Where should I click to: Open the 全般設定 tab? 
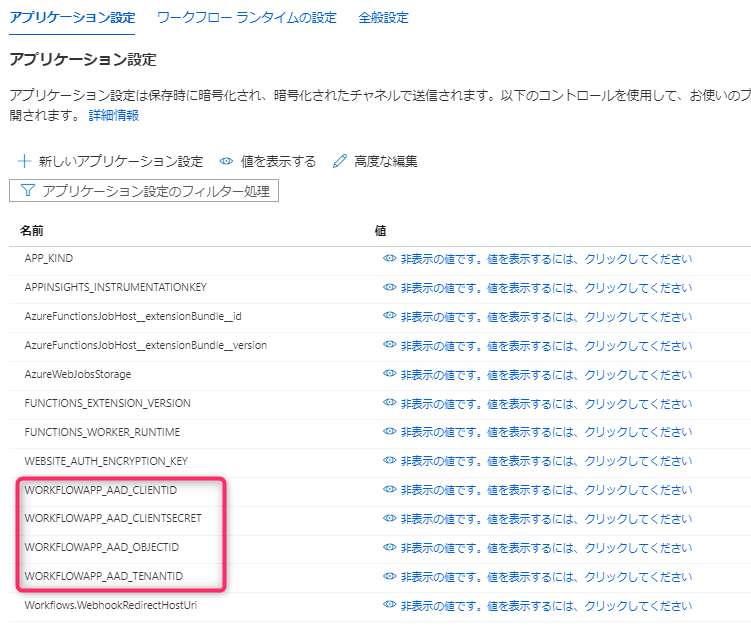point(383,18)
